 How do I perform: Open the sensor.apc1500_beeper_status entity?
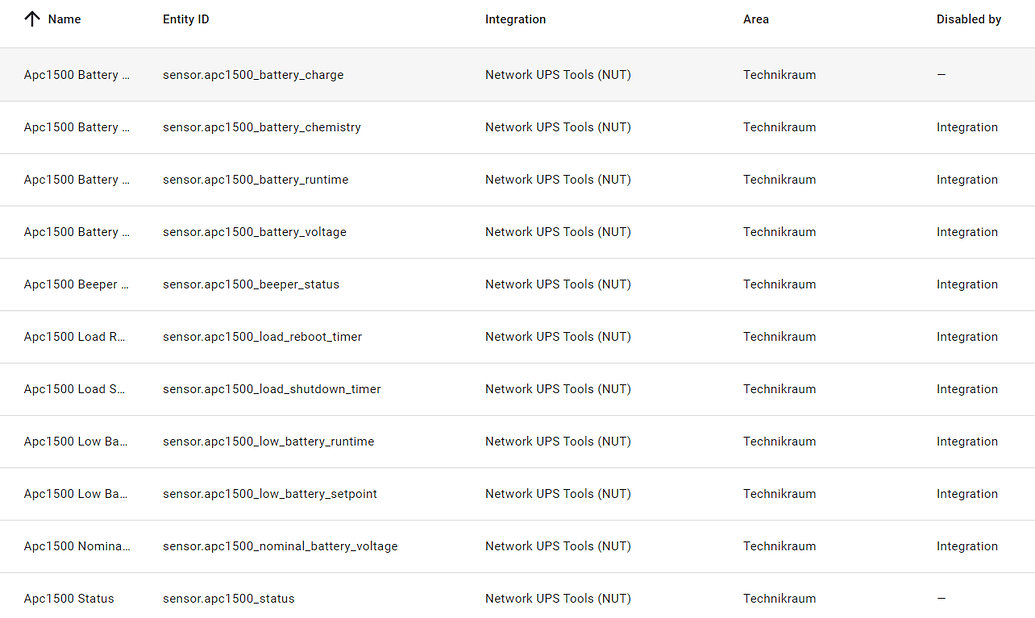point(251,284)
